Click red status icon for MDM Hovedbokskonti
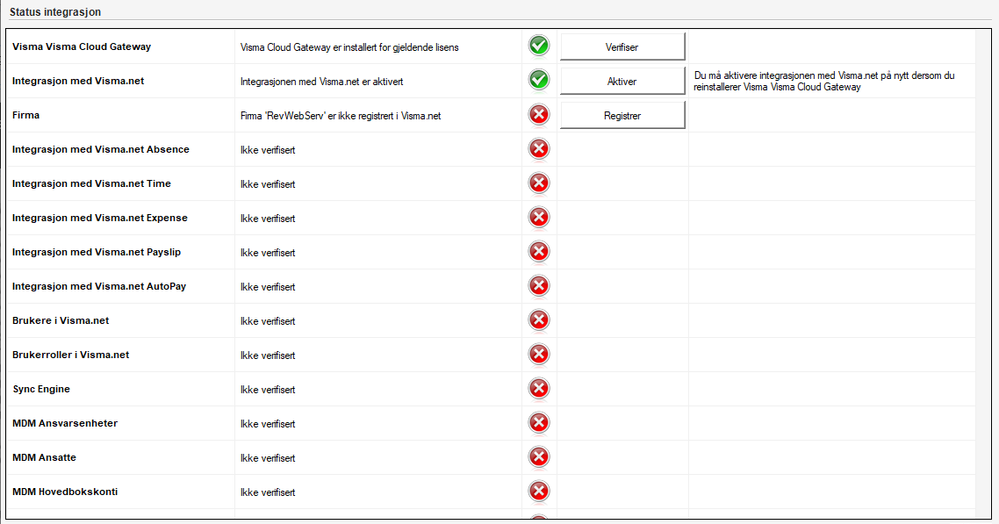This screenshot has height=524, width=999. coord(539,491)
